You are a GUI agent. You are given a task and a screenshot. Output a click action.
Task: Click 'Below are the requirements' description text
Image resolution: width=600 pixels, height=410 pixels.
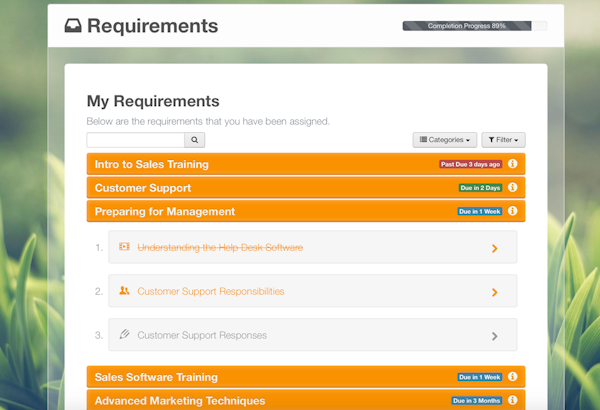208,121
